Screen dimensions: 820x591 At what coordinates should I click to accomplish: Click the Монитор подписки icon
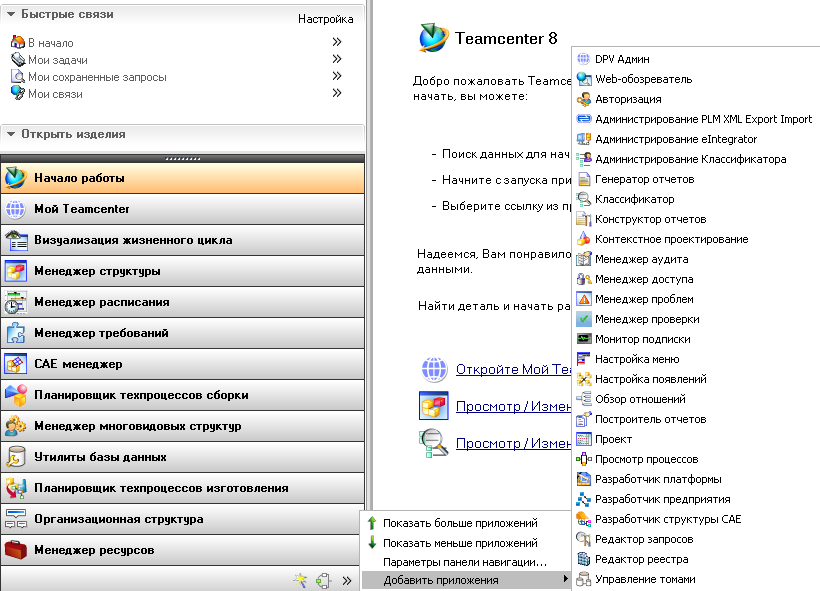coord(584,339)
